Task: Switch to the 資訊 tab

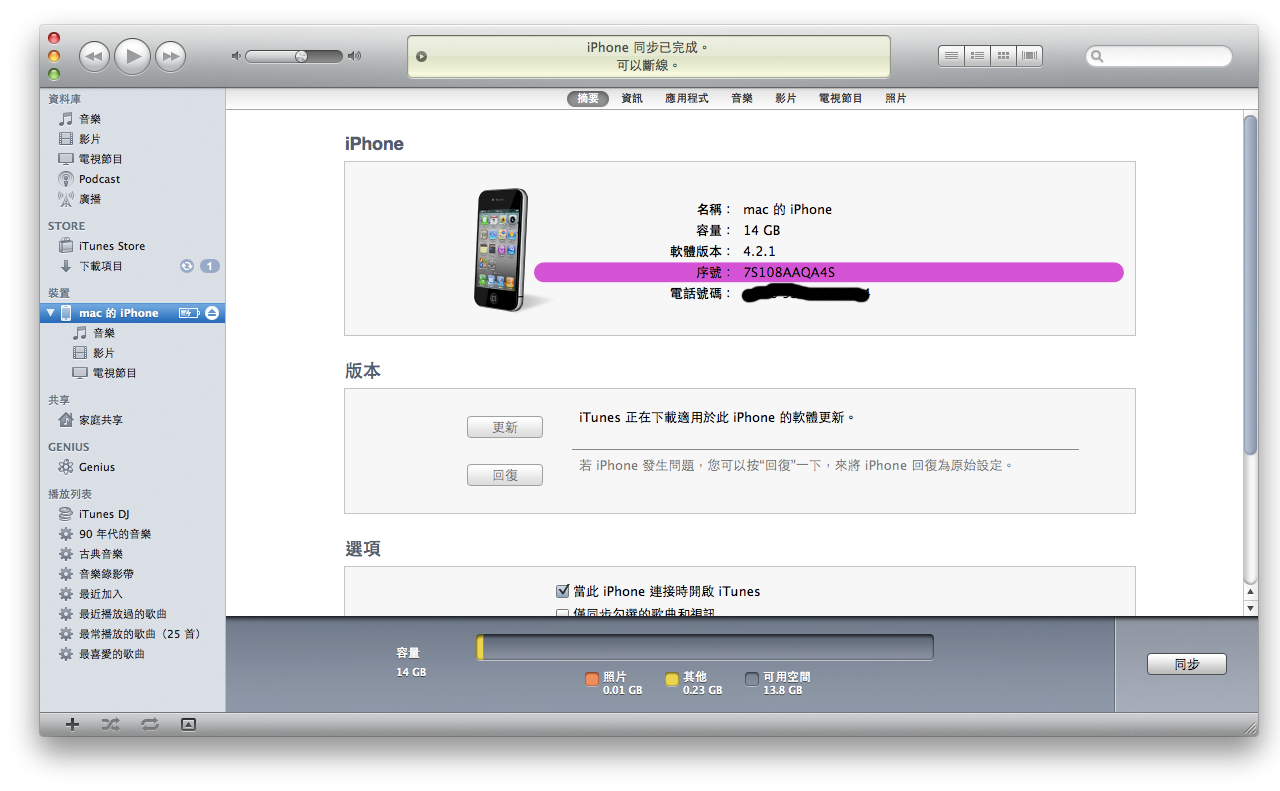Action: tap(632, 98)
